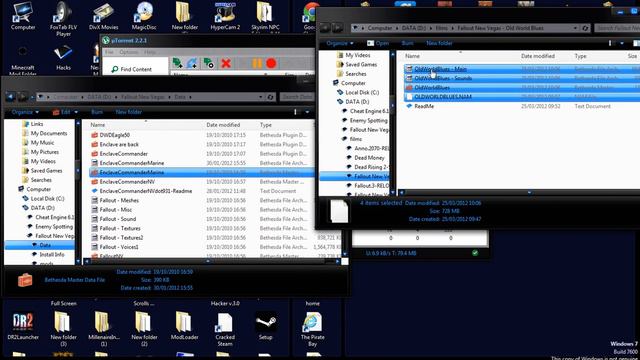Open Help menu in uTorrent

pos(150,52)
